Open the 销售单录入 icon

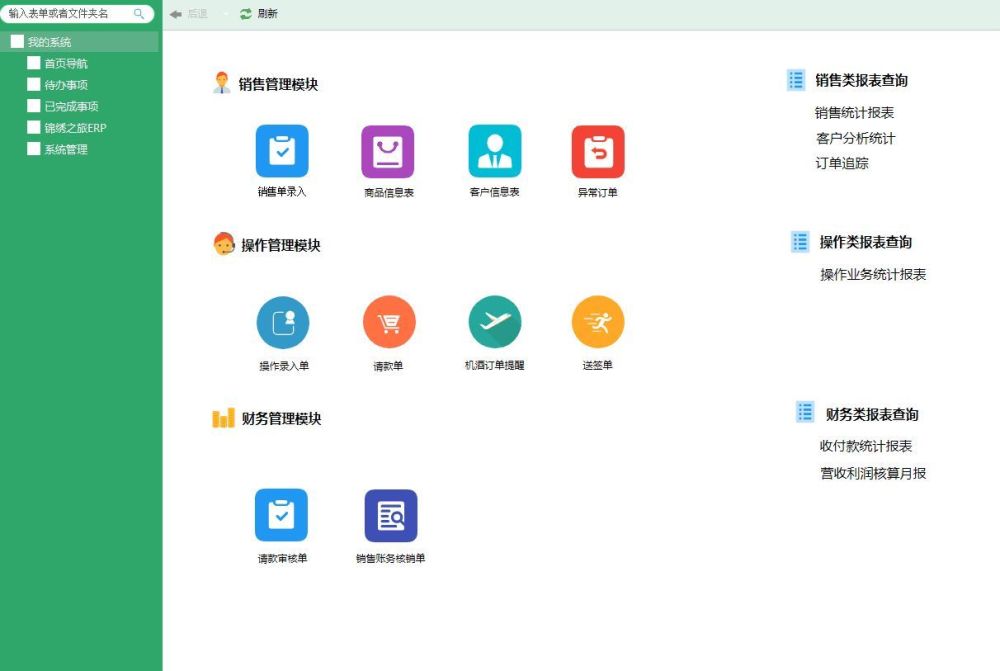pos(282,151)
